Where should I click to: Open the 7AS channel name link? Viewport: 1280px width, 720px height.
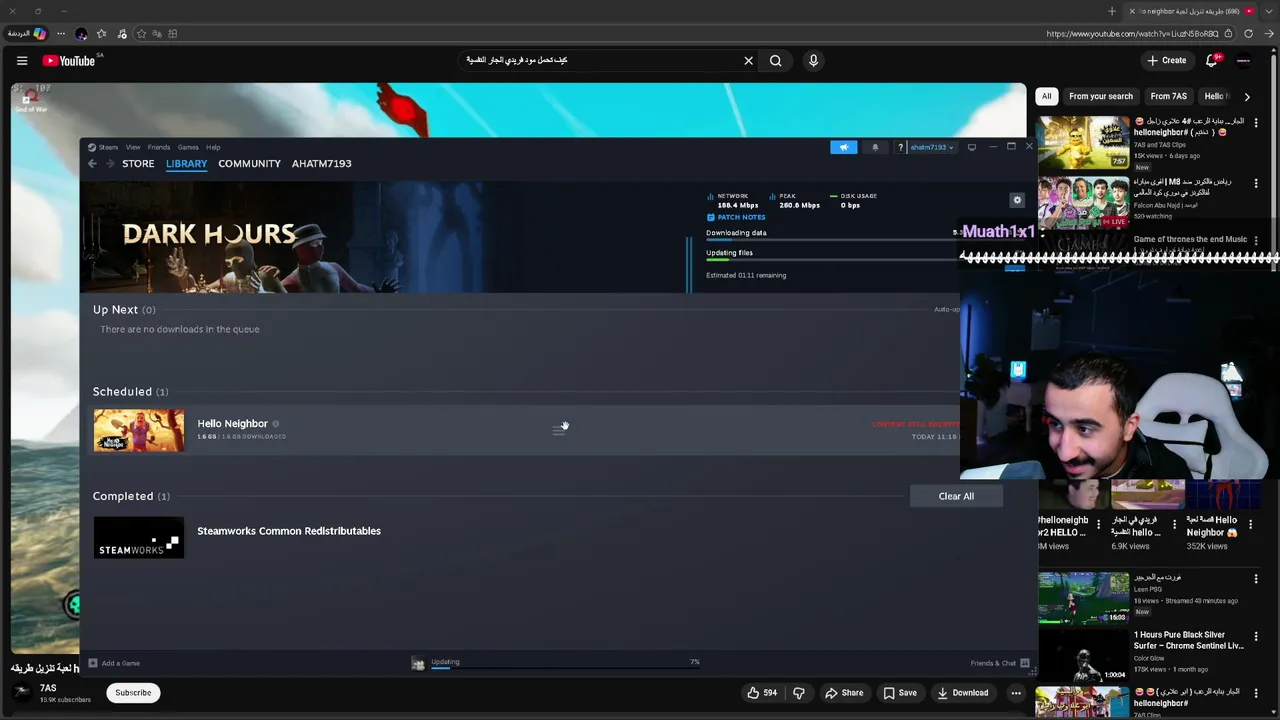pyautogui.click(x=48, y=688)
